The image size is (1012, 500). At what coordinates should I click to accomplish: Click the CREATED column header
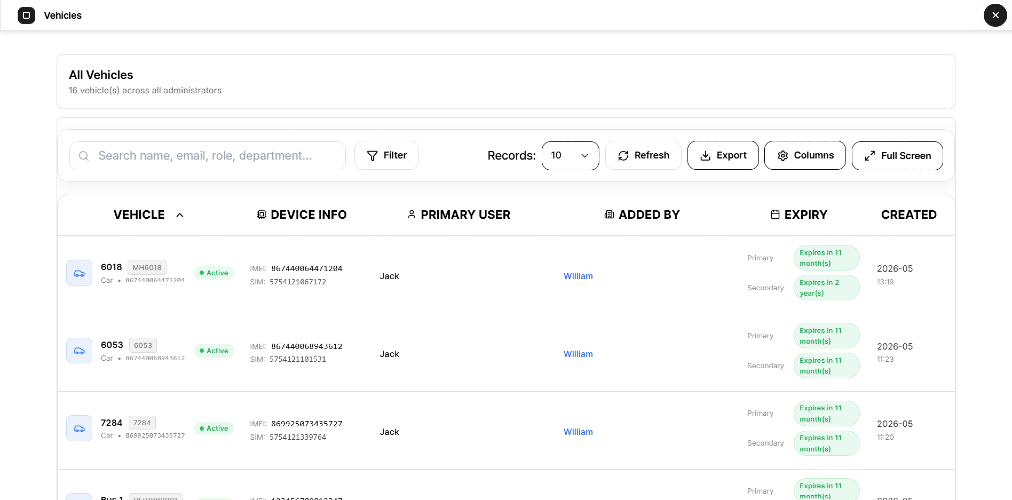tap(909, 215)
